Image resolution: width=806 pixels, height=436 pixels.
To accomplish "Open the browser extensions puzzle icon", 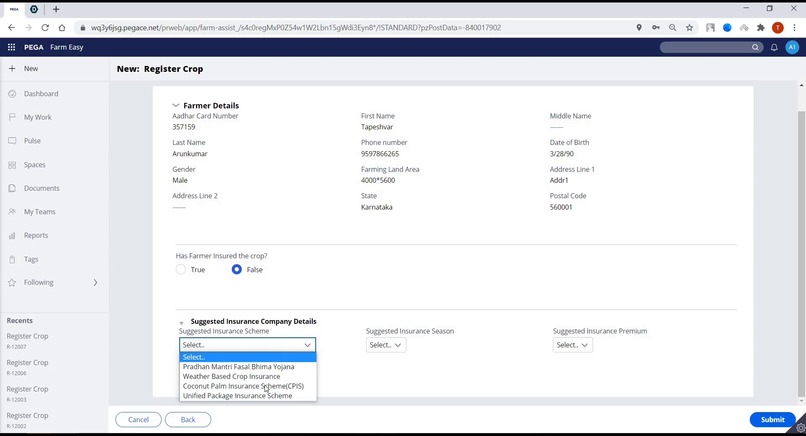I will tap(761, 28).
